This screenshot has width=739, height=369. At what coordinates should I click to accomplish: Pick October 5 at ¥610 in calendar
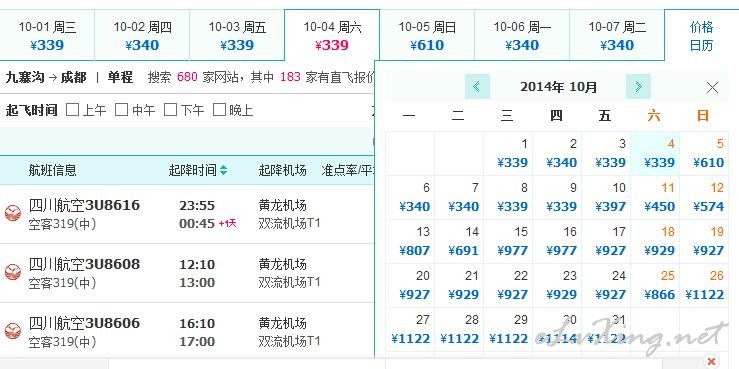click(704, 154)
